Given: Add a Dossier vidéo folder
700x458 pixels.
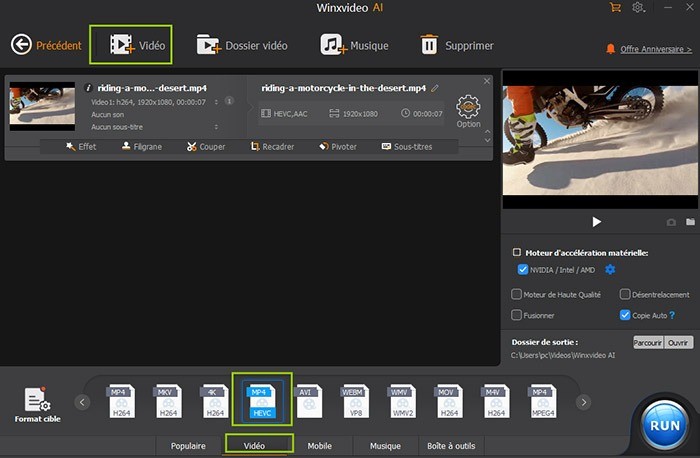Looking at the screenshot, I should click(242, 45).
